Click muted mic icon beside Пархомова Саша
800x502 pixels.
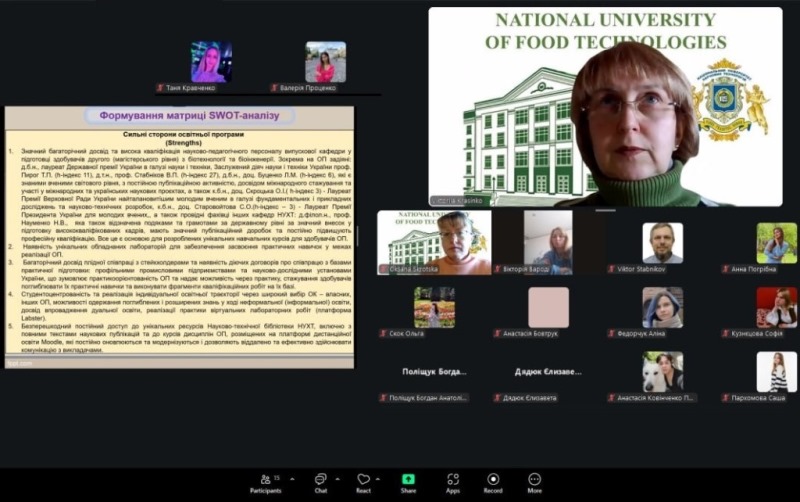point(726,397)
